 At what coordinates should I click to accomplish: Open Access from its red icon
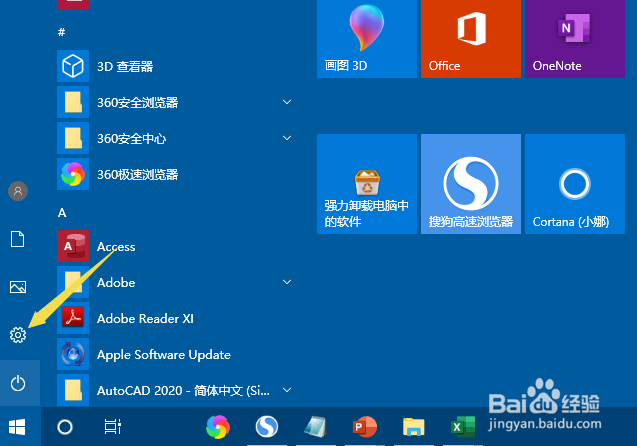tap(73, 246)
